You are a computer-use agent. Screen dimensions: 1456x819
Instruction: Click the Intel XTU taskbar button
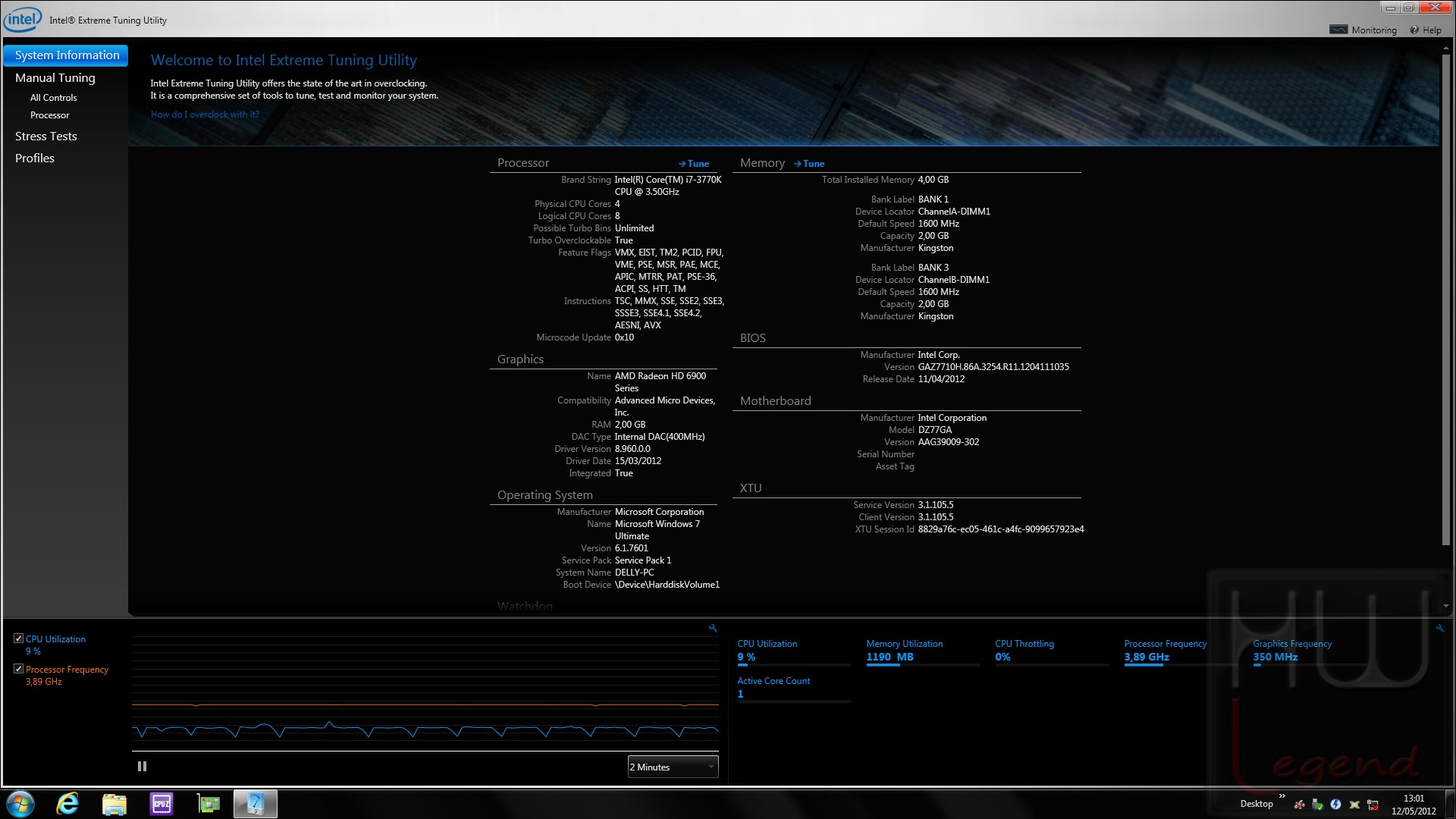(256, 804)
